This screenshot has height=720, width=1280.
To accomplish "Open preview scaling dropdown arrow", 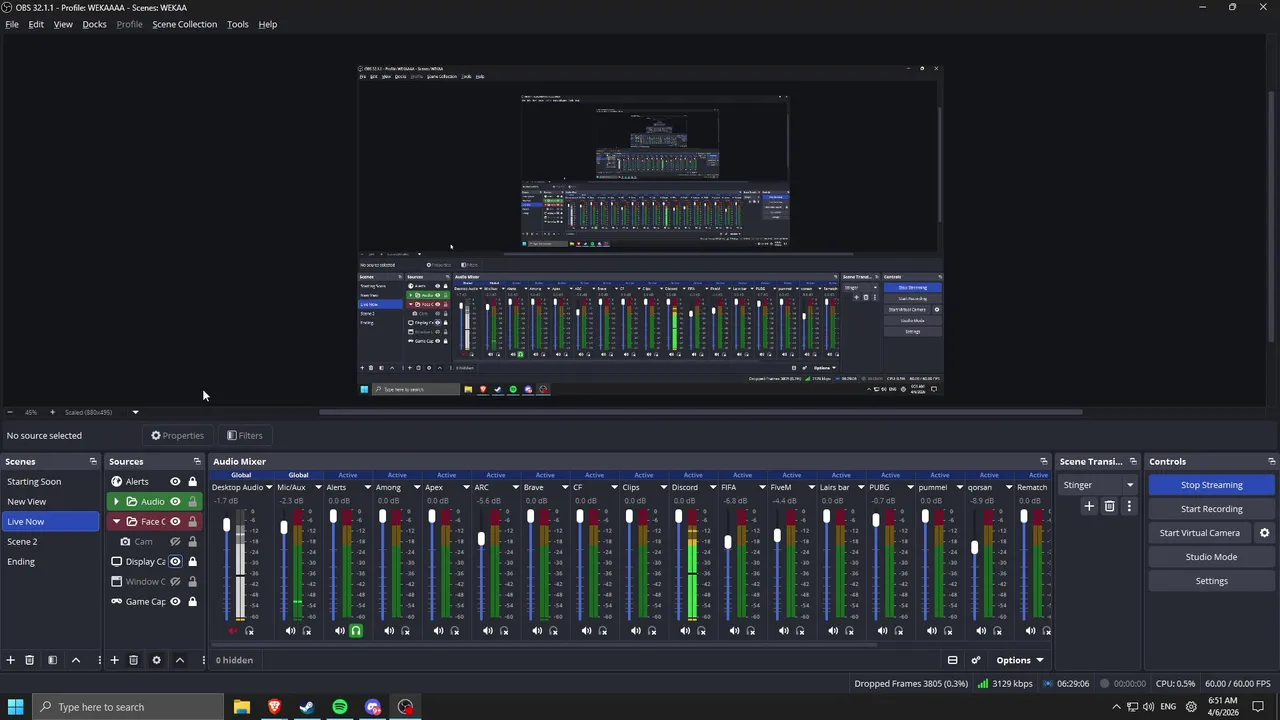I will [x=135, y=412].
